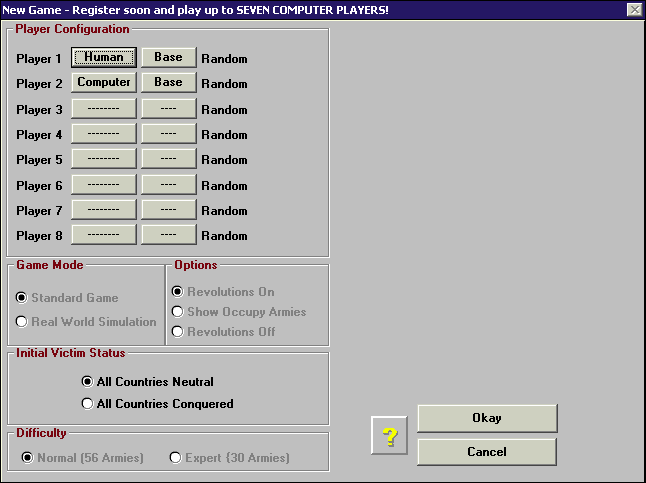Image resolution: width=646 pixels, height=483 pixels.
Task: Change Player 8 type button
Action: click(x=104, y=235)
